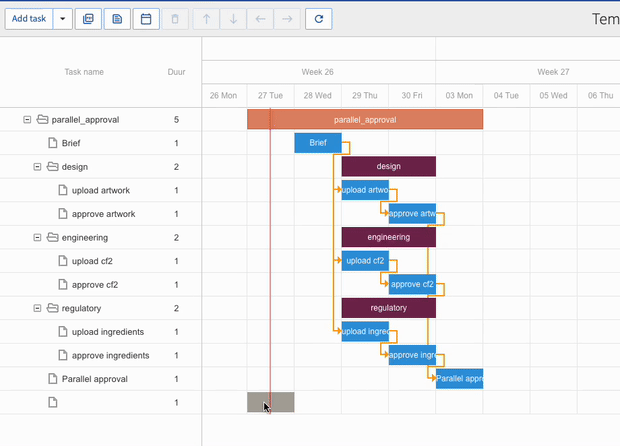Click the outdent left arrow icon
Image resolution: width=620 pixels, height=446 pixels.
point(261,19)
